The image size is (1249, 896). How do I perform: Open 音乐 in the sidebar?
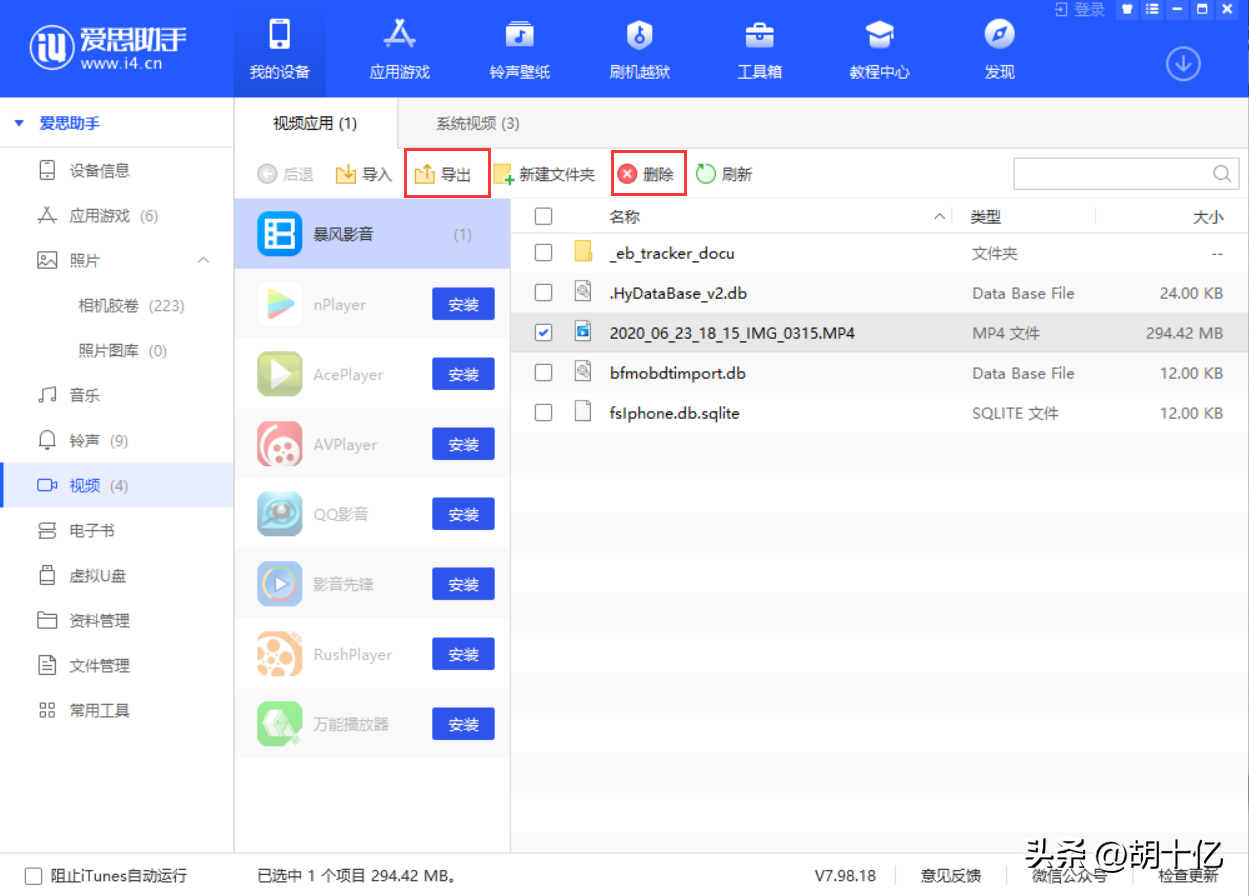(117, 396)
